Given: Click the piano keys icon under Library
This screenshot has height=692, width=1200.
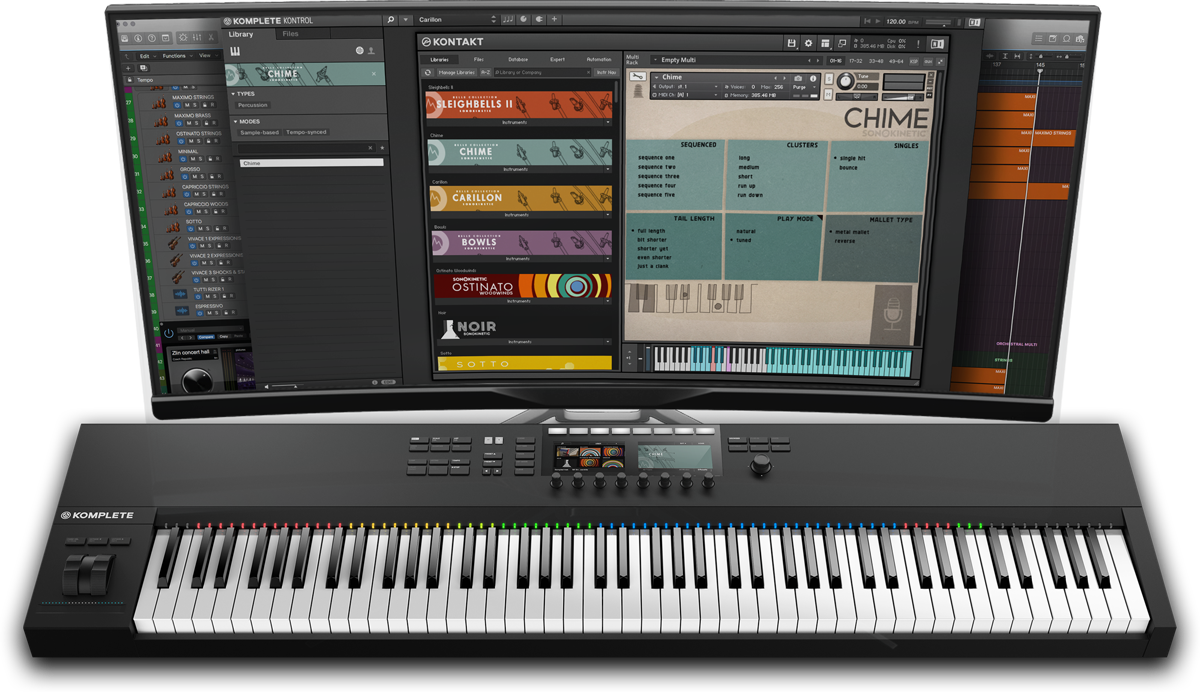Looking at the screenshot, I should [x=234, y=50].
